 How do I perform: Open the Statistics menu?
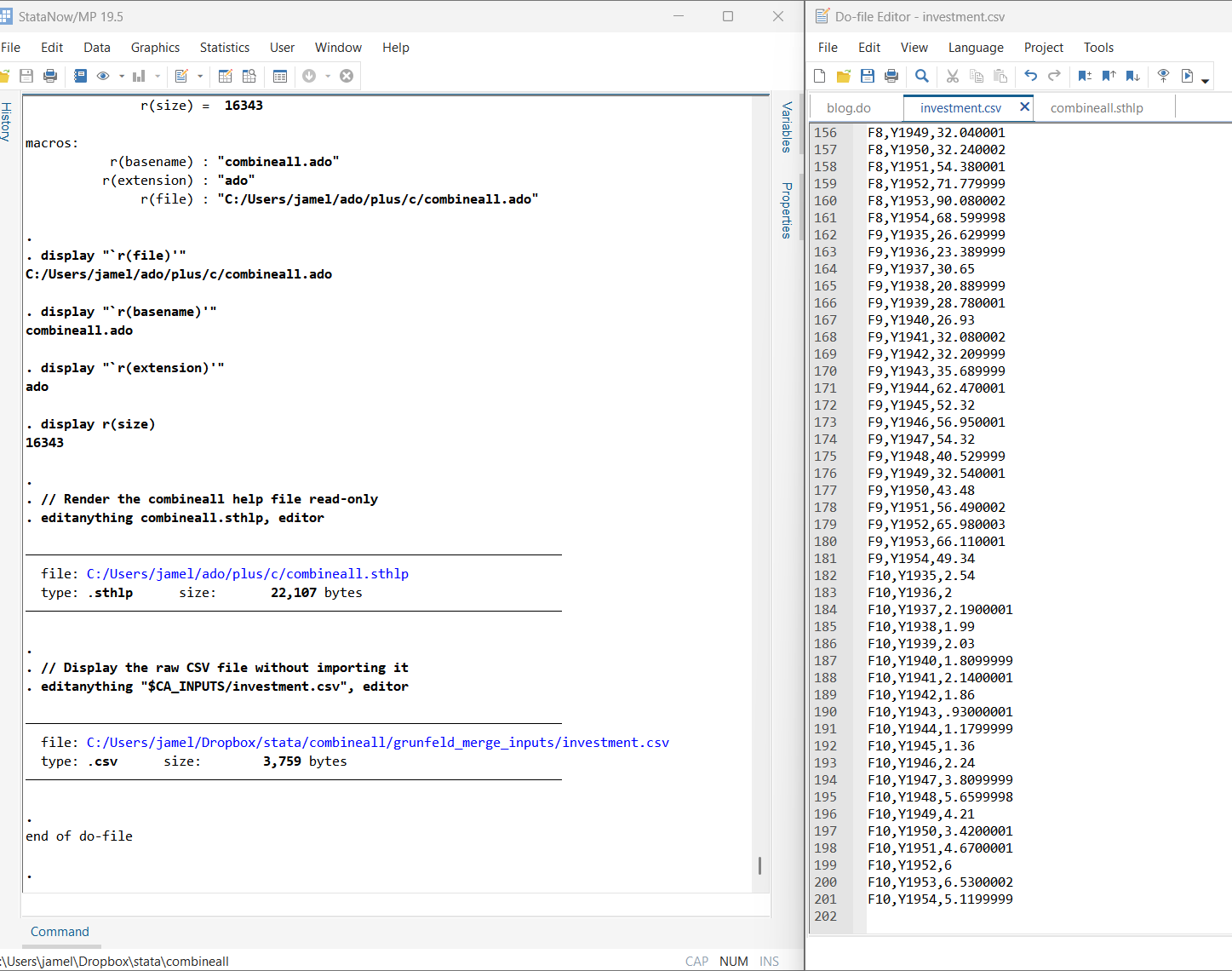click(225, 48)
